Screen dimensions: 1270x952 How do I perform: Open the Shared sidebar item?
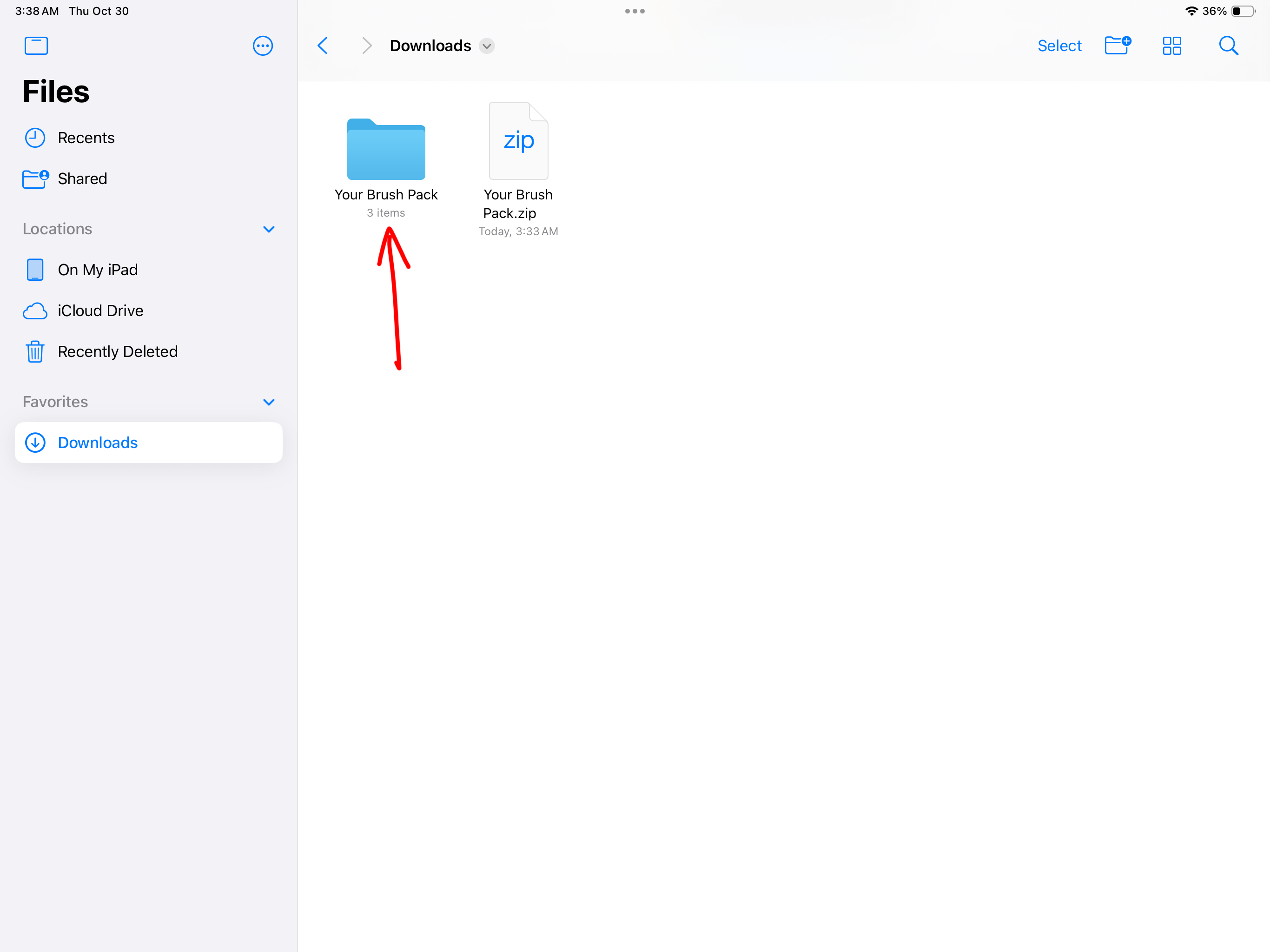pos(82,178)
